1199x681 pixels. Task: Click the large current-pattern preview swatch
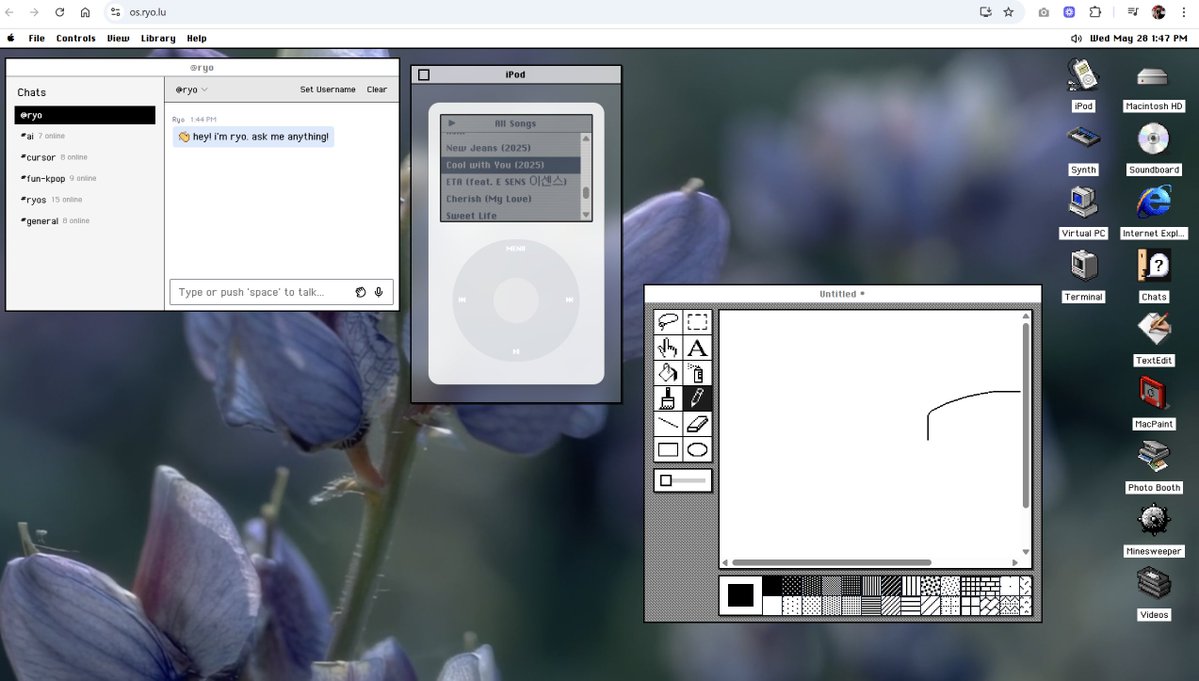(x=740, y=595)
